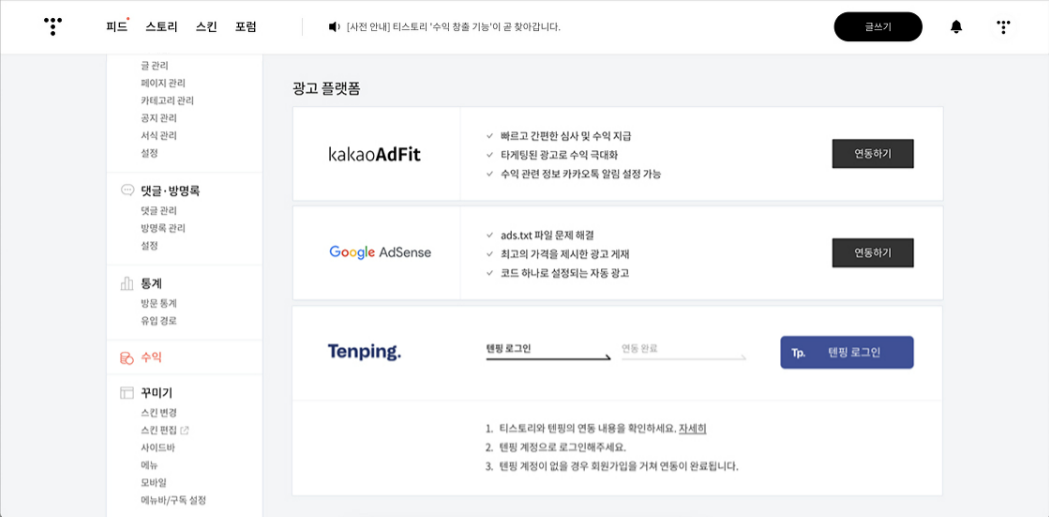Screen dimensions: 1049x517
Task: Go to 댓글 관리
Action: [x=159, y=211]
